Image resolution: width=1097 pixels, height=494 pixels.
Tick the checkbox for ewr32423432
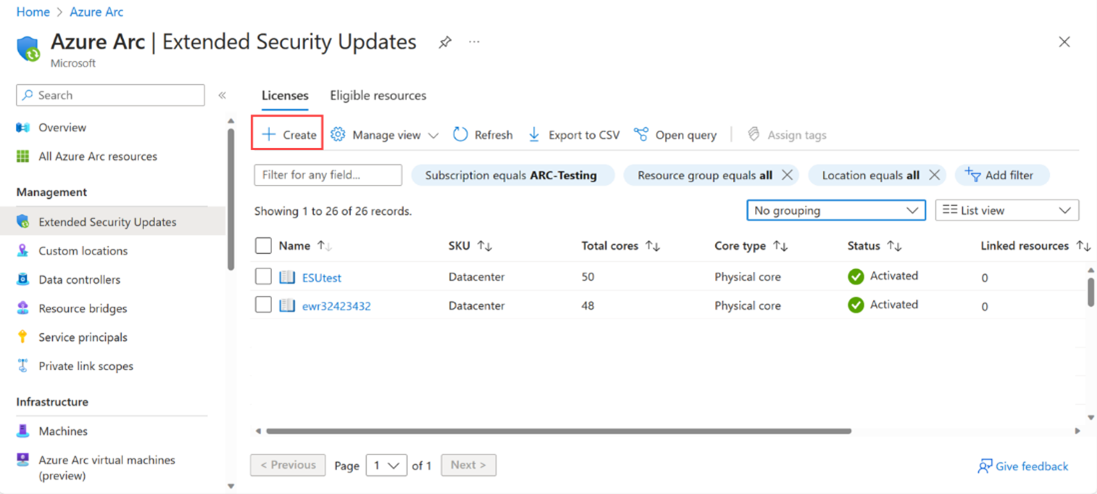pyautogui.click(x=263, y=305)
